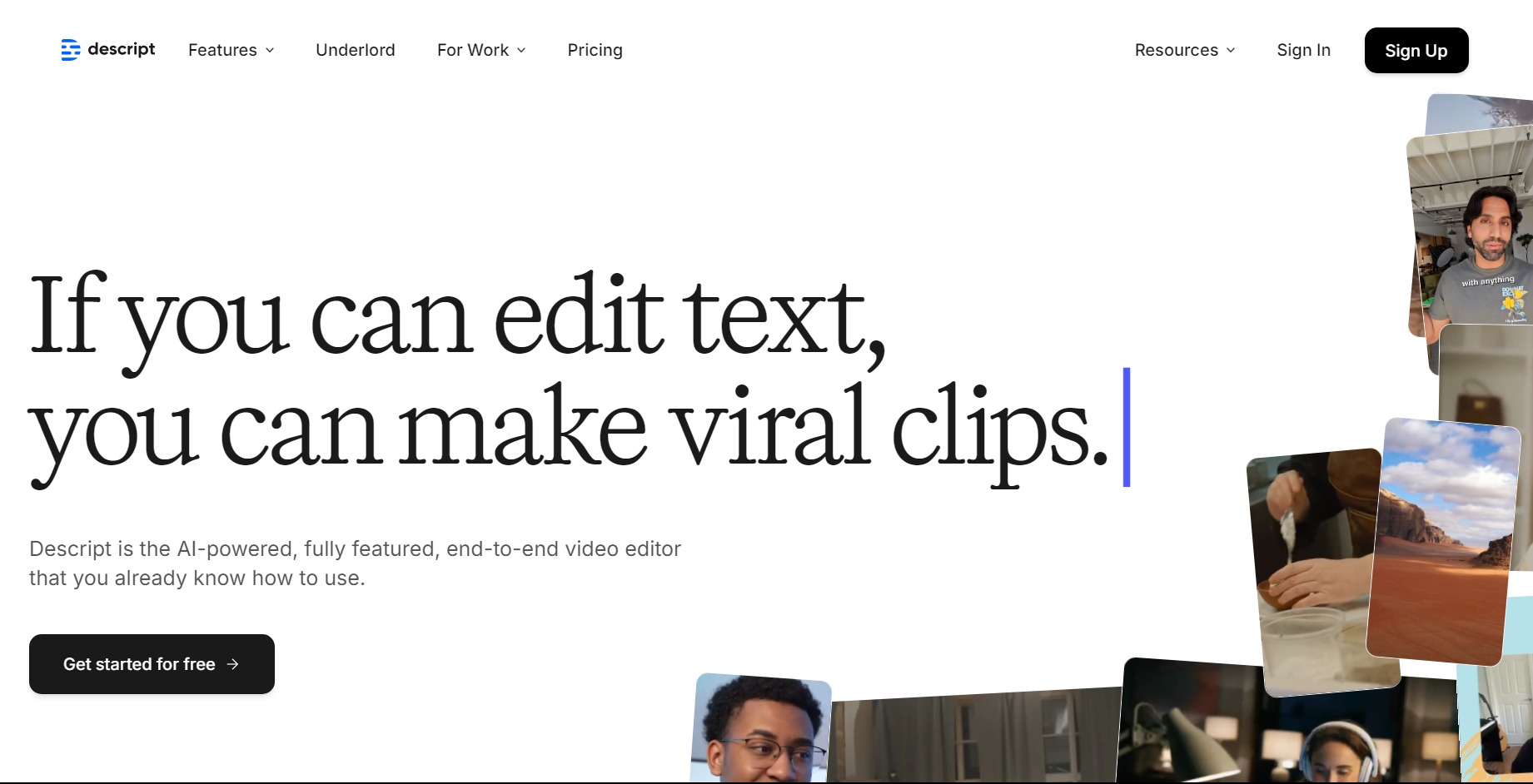Click the Descript logo icon
Image resolution: width=1533 pixels, height=784 pixels.
[71, 50]
